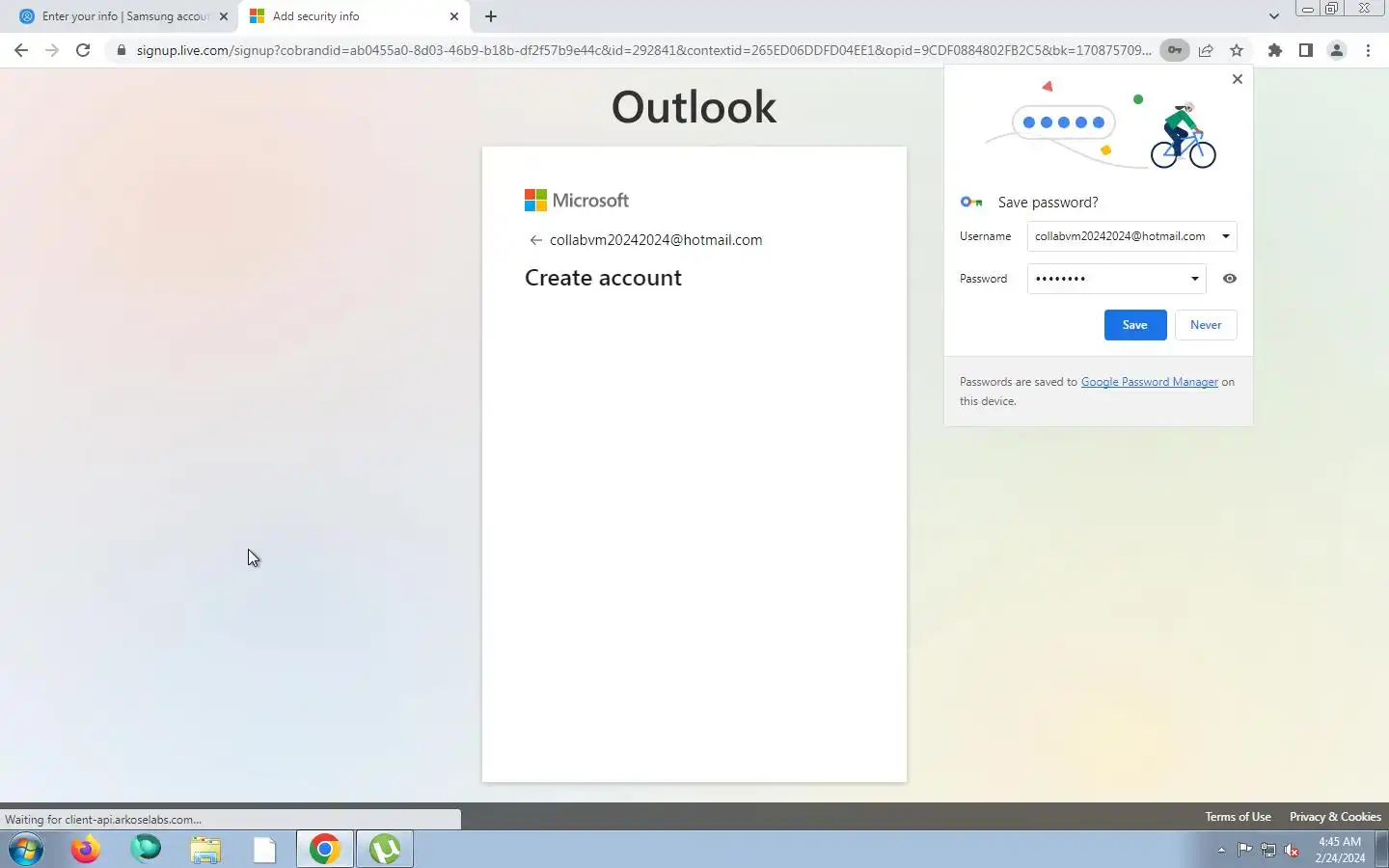Viewport: 1389px width, 868px height.
Task: Click the collabvm20242024@hotmail.com text
Action: (x=656, y=240)
